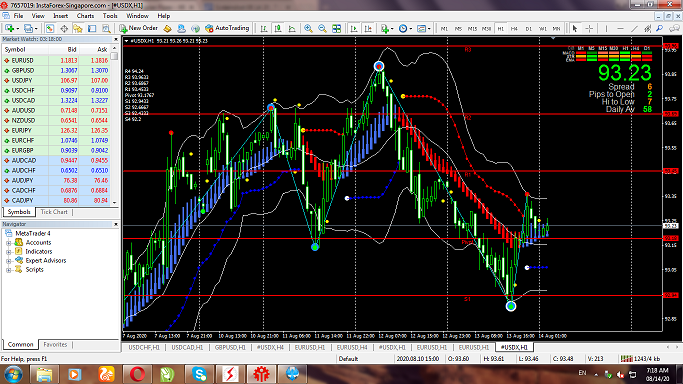The width and height of the screenshot is (683, 384).
Task: Open the indicators list dropdown
Action: [387, 28]
